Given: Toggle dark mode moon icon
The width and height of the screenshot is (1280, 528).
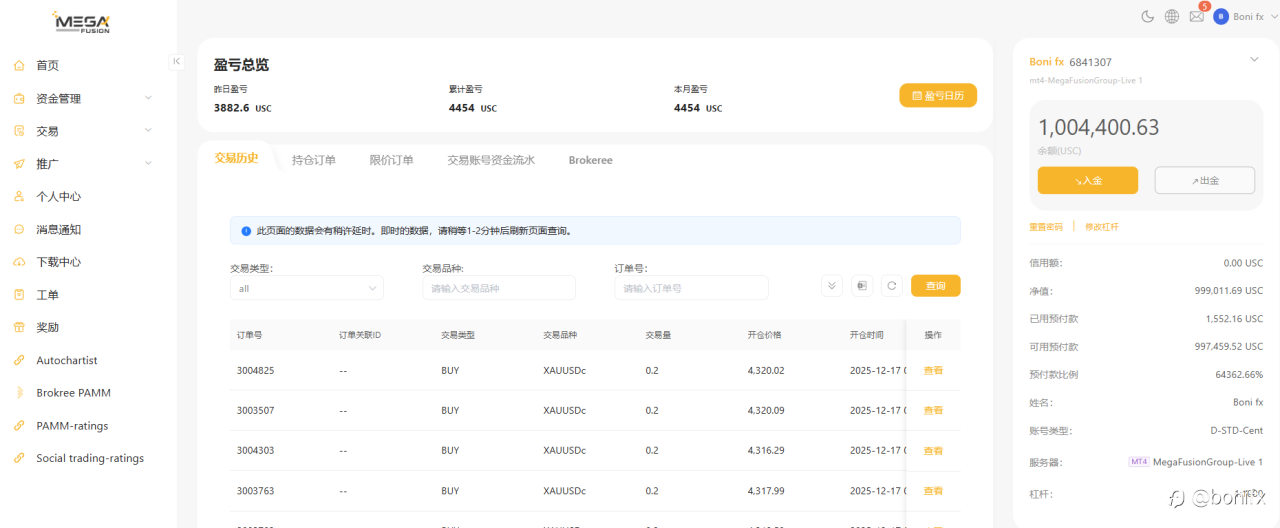Looking at the screenshot, I should click(x=1147, y=16).
